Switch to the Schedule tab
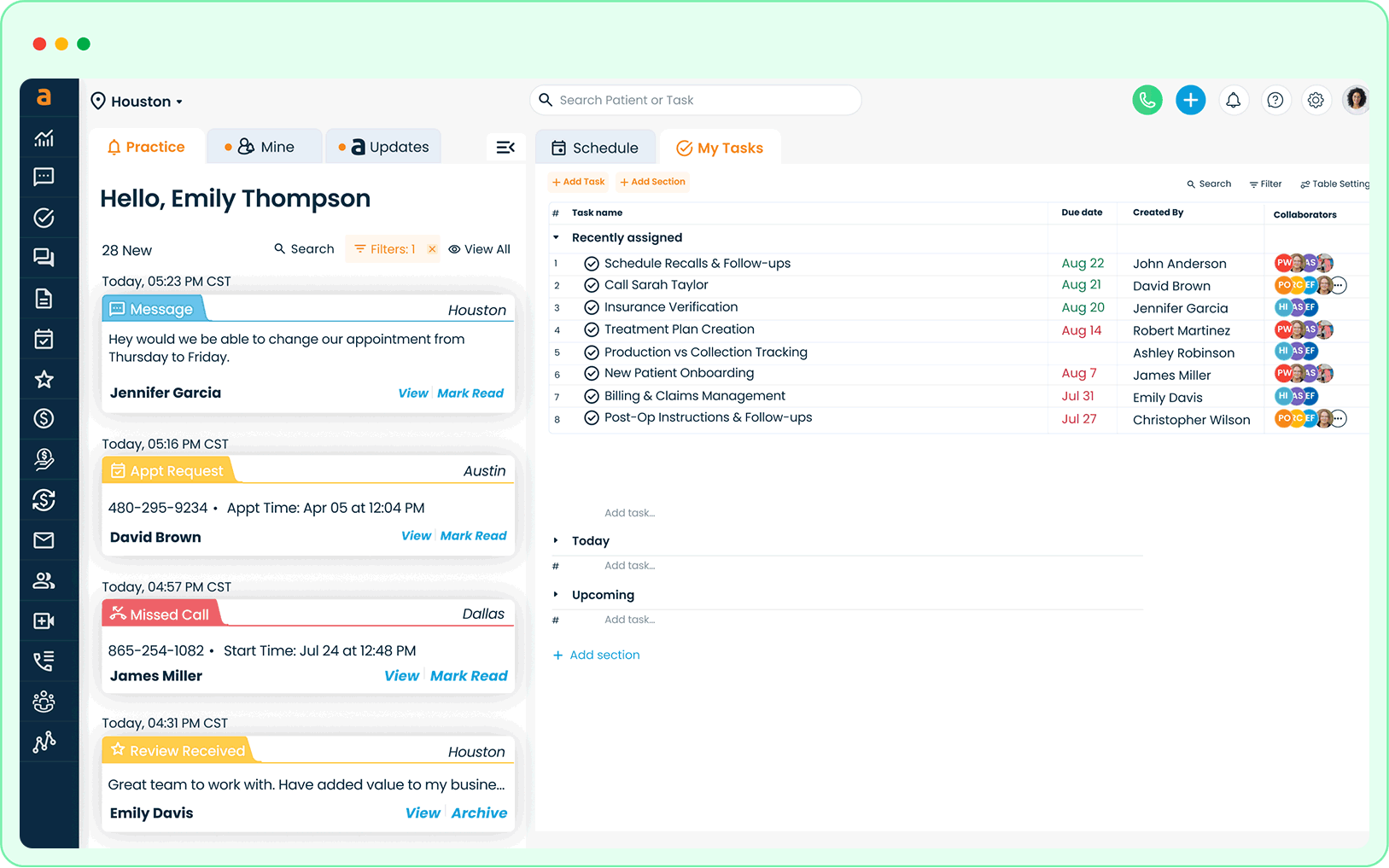The height and width of the screenshot is (868, 1389). [x=595, y=148]
